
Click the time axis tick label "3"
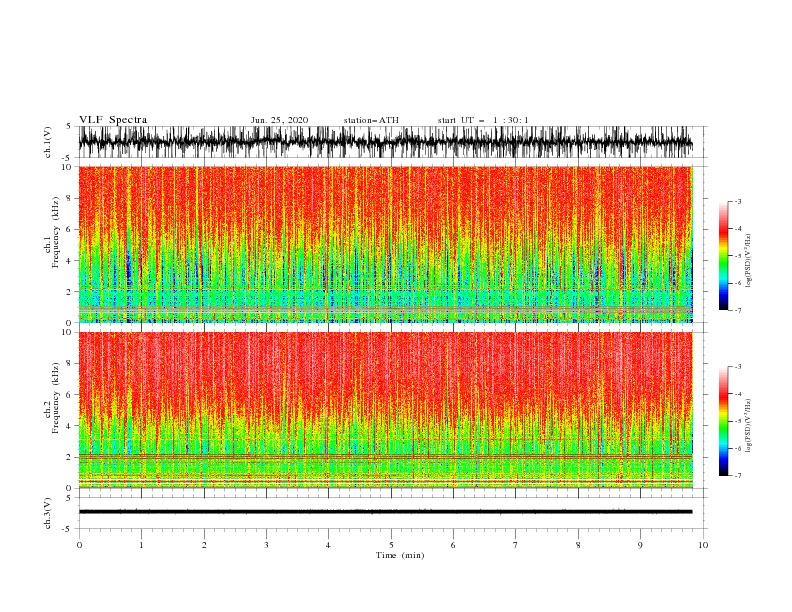pyautogui.click(x=266, y=545)
